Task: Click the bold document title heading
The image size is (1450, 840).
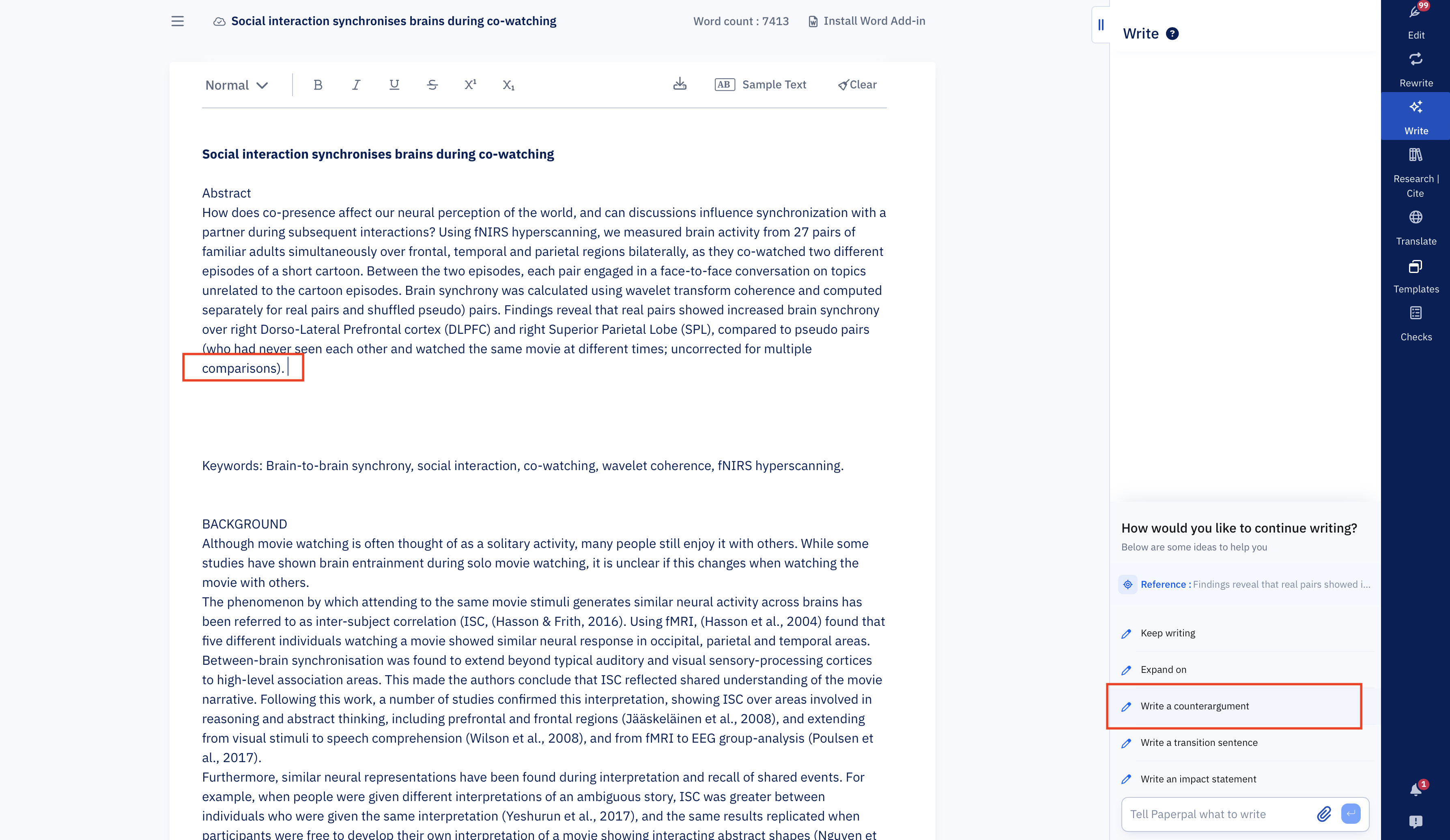Action: point(378,154)
